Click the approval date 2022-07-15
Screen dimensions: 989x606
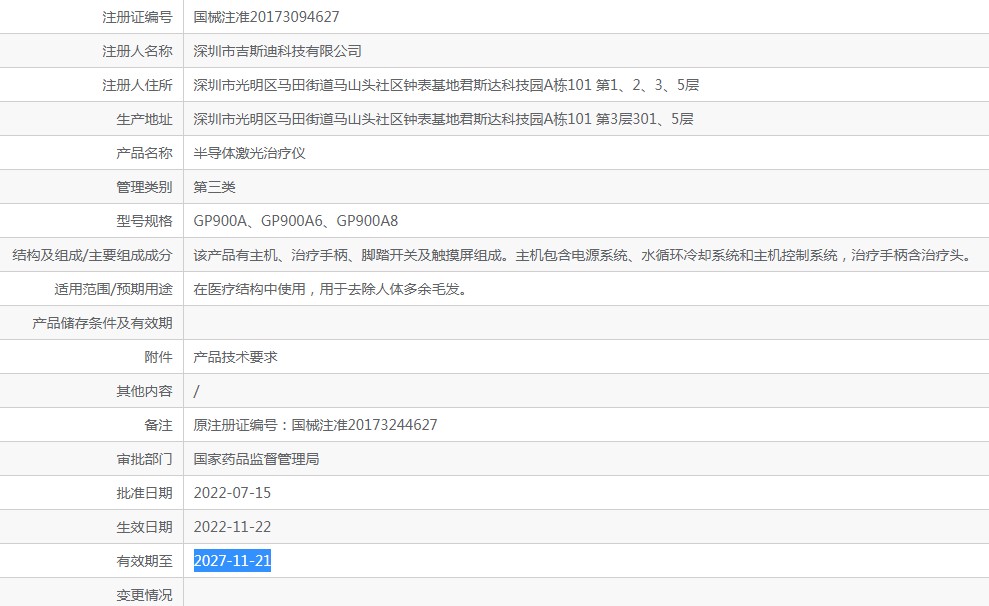click(x=232, y=493)
